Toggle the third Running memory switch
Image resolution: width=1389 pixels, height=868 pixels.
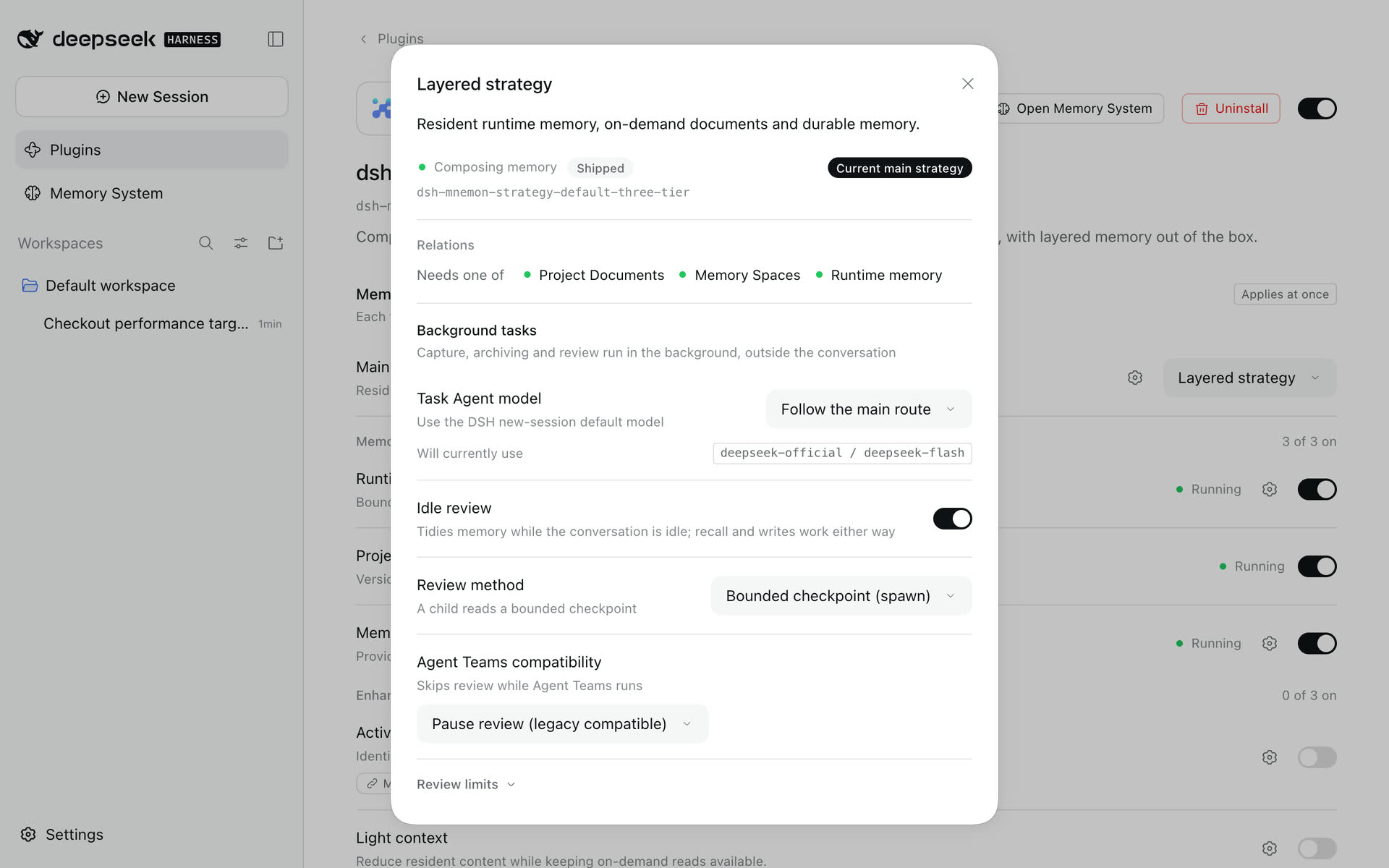tap(1317, 644)
